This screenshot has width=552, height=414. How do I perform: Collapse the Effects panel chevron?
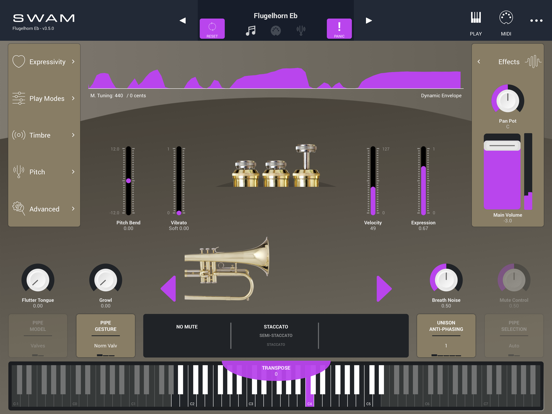point(479,62)
